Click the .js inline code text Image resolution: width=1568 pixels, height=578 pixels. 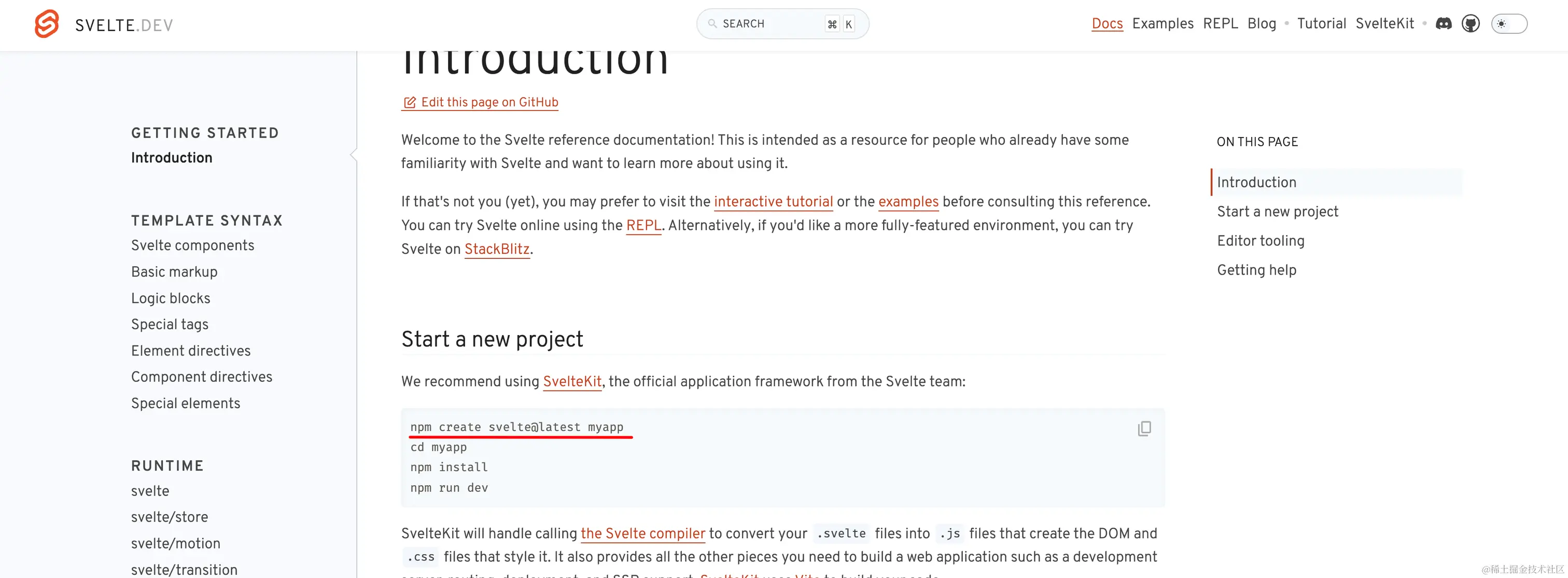point(949,533)
